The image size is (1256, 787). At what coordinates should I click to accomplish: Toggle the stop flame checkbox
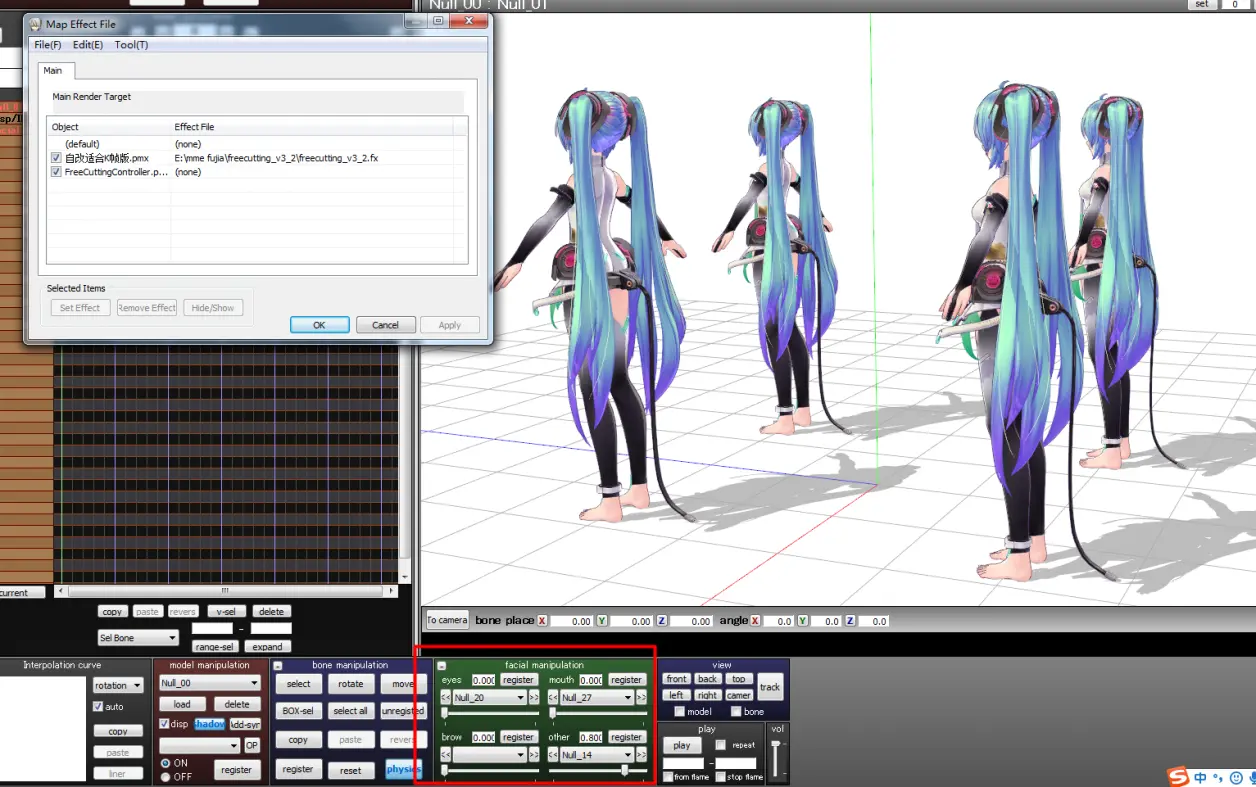pyautogui.click(x=721, y=777)
